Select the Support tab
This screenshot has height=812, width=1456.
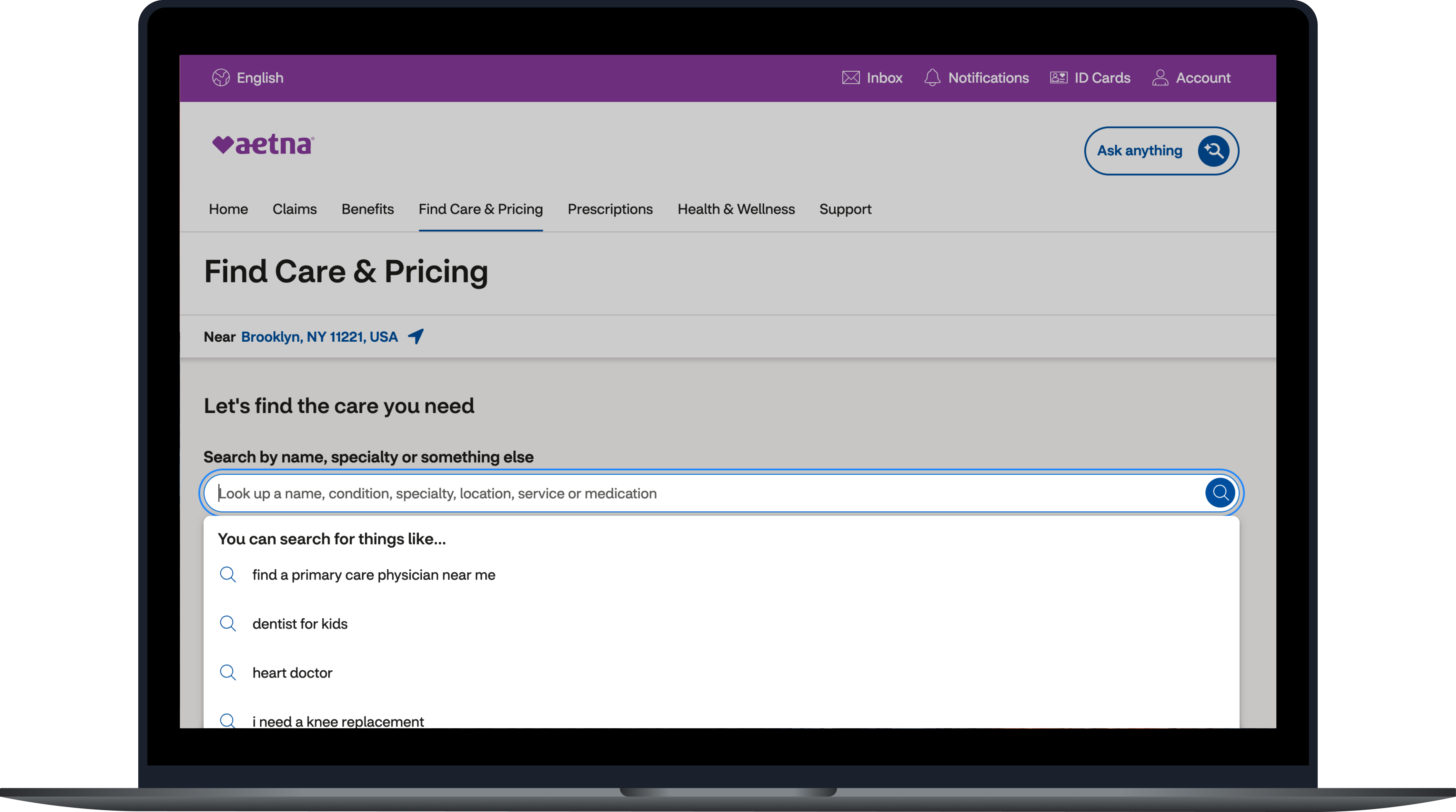click(845, 209)
